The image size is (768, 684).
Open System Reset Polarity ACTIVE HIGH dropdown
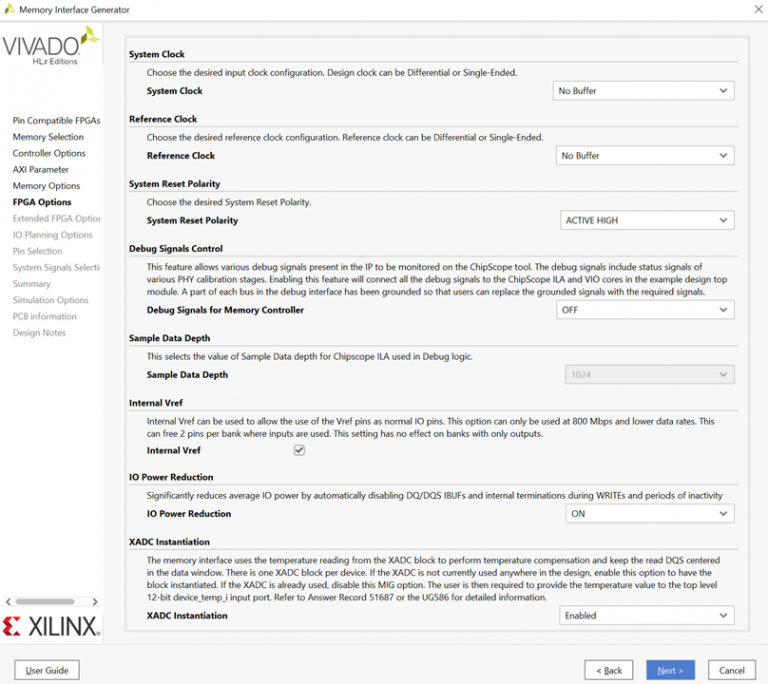(644, 221)
